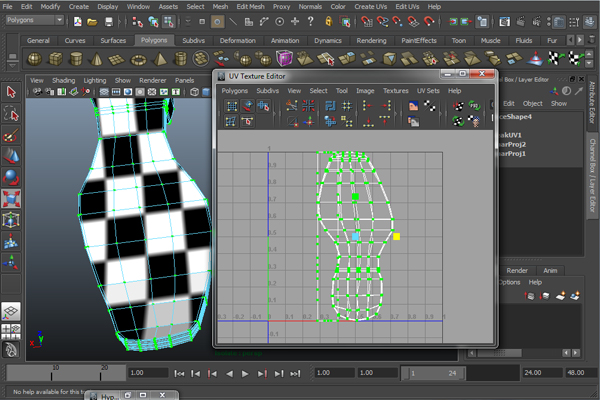Open the Lighting menu in viewport panel
Screen dimensions: 600x400
click(95, 80)
